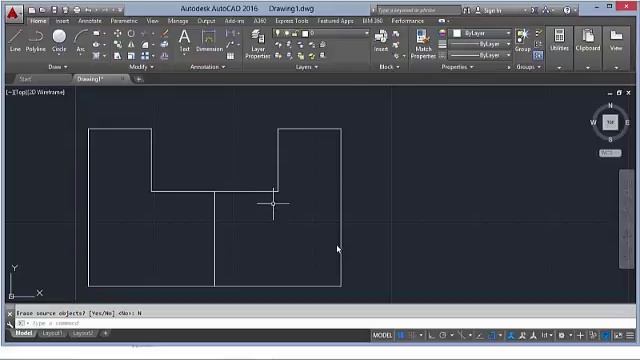Open the ByLayer lineweight dropdown
The width and height of the screenshot is (640, 360).
pyautogui.click(x=481, y=44)
